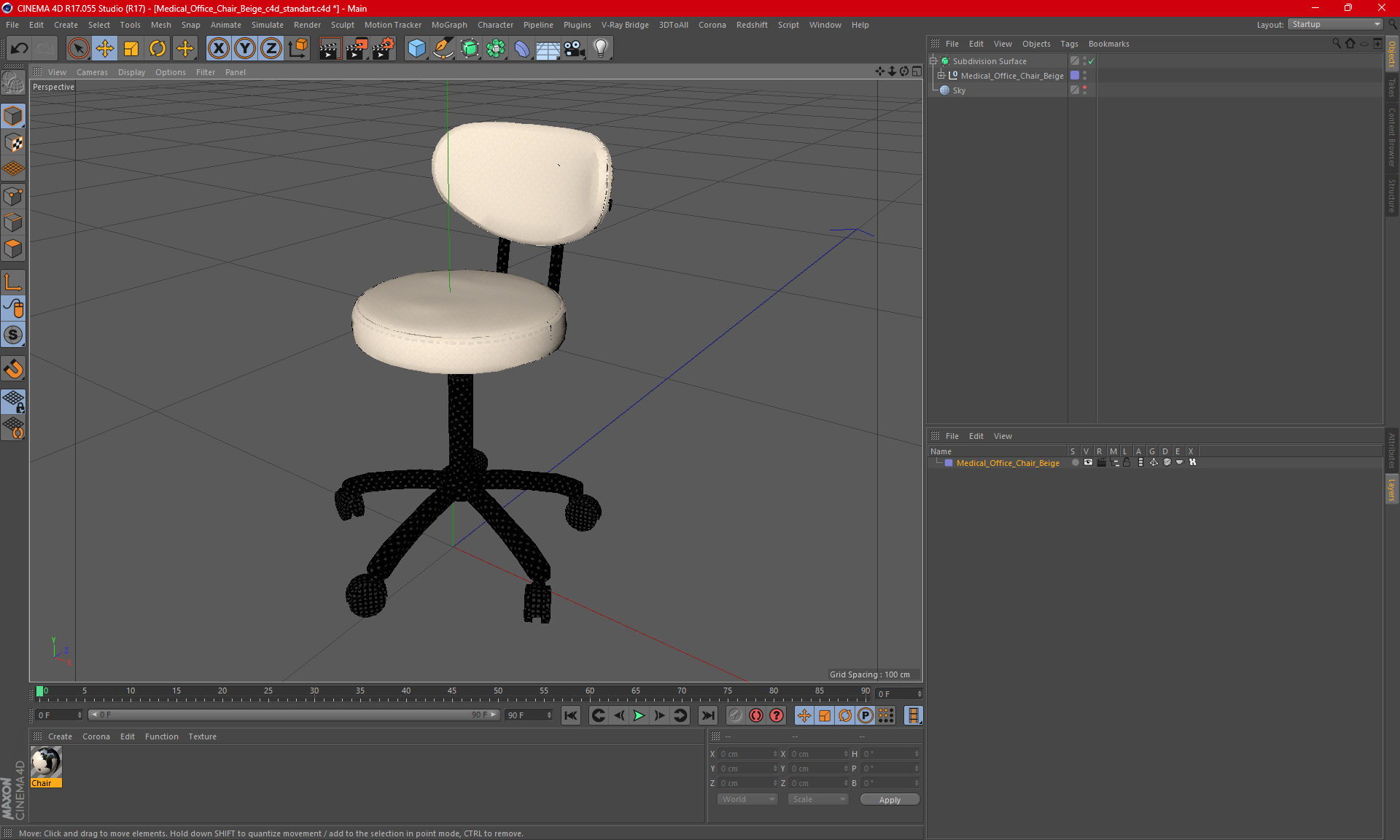Add Subdivision Surface generator icon
This screenshot has height=840, width=1400.
[470, 48]
